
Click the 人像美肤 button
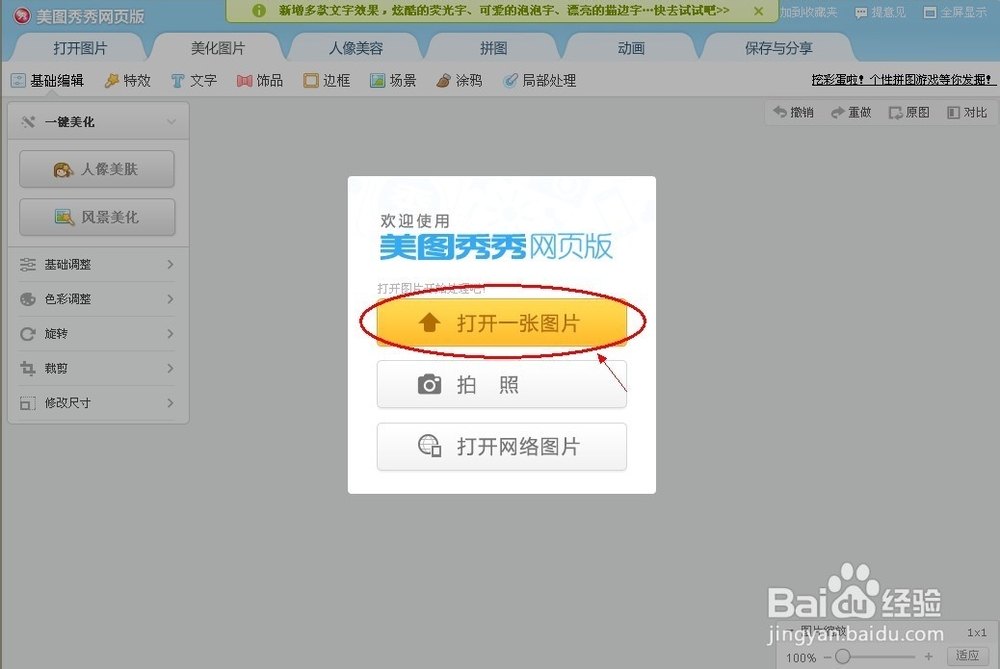pos(97,169)
